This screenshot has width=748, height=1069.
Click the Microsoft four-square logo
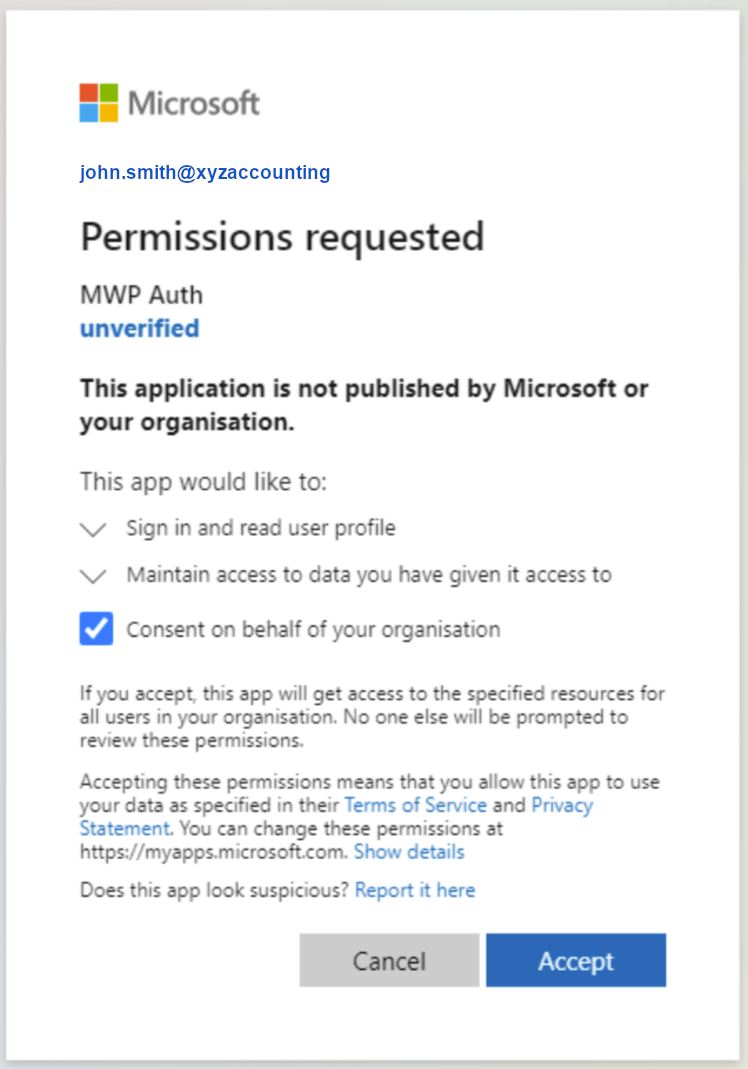[x=99, y=103]
